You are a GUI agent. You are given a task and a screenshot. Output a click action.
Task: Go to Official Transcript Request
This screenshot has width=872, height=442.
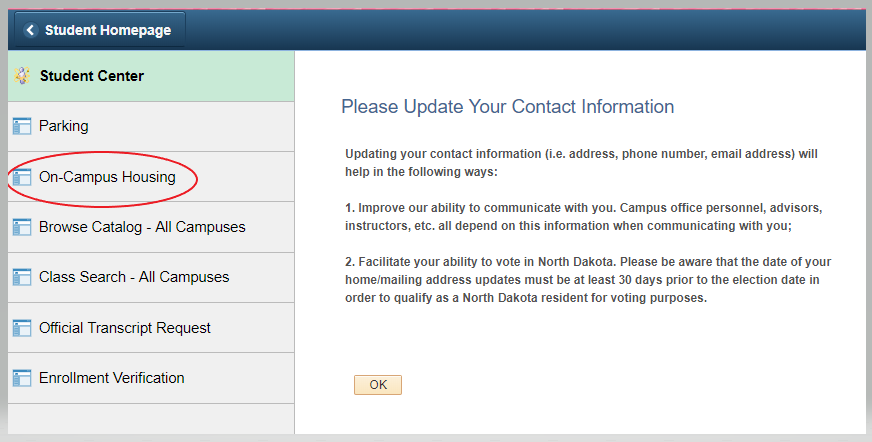(125, 328)
